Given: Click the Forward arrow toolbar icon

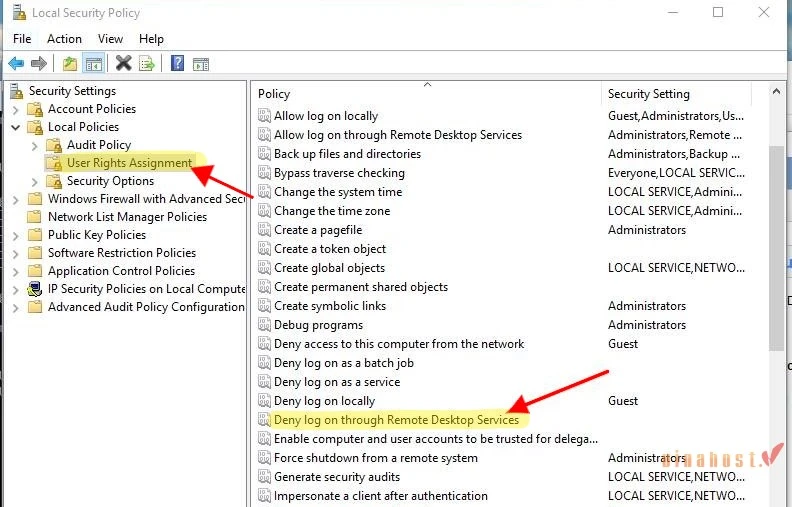Looking at the screenshot, I should pos(39,64).
